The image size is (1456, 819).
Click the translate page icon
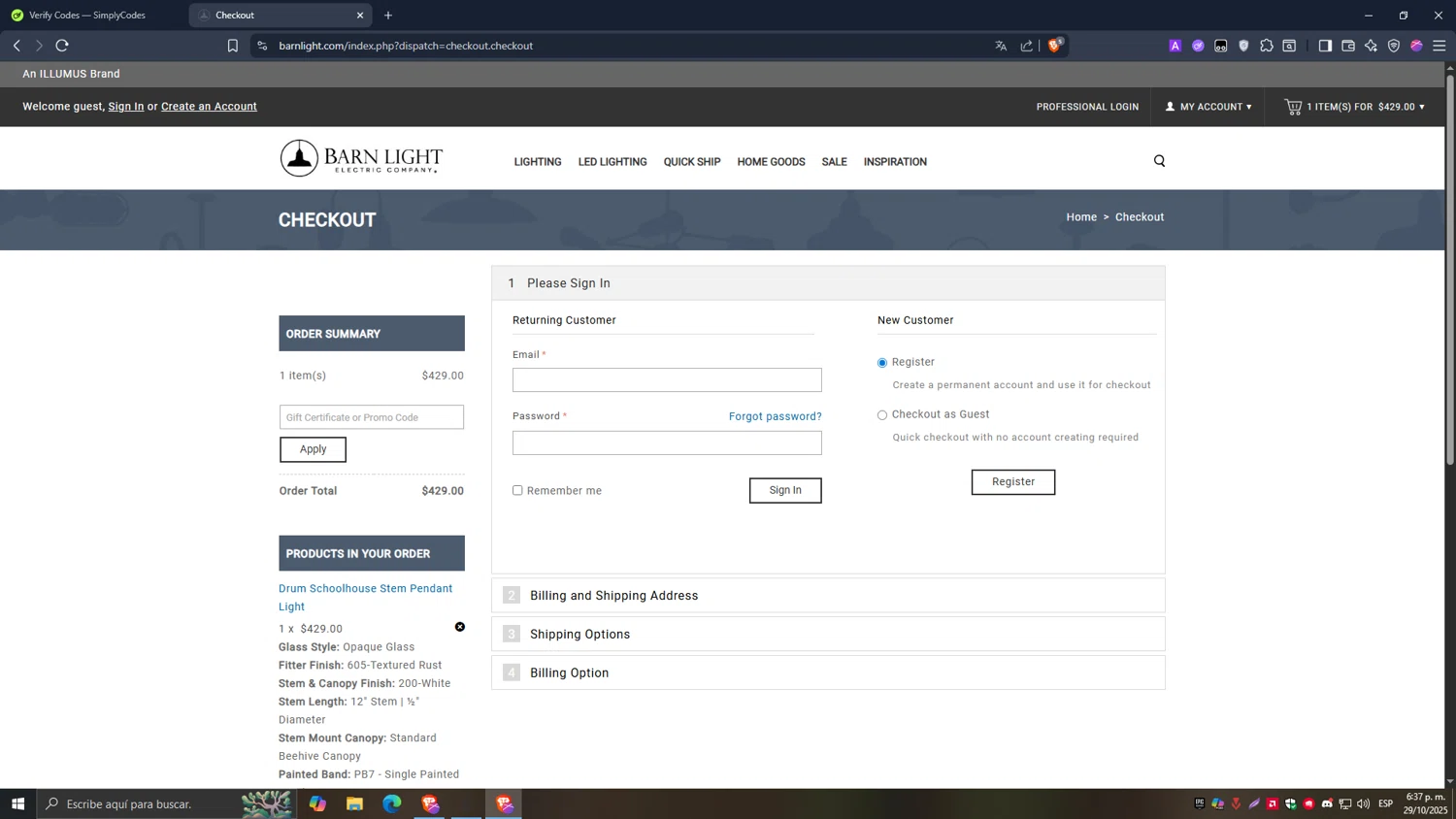(1001, 46)
